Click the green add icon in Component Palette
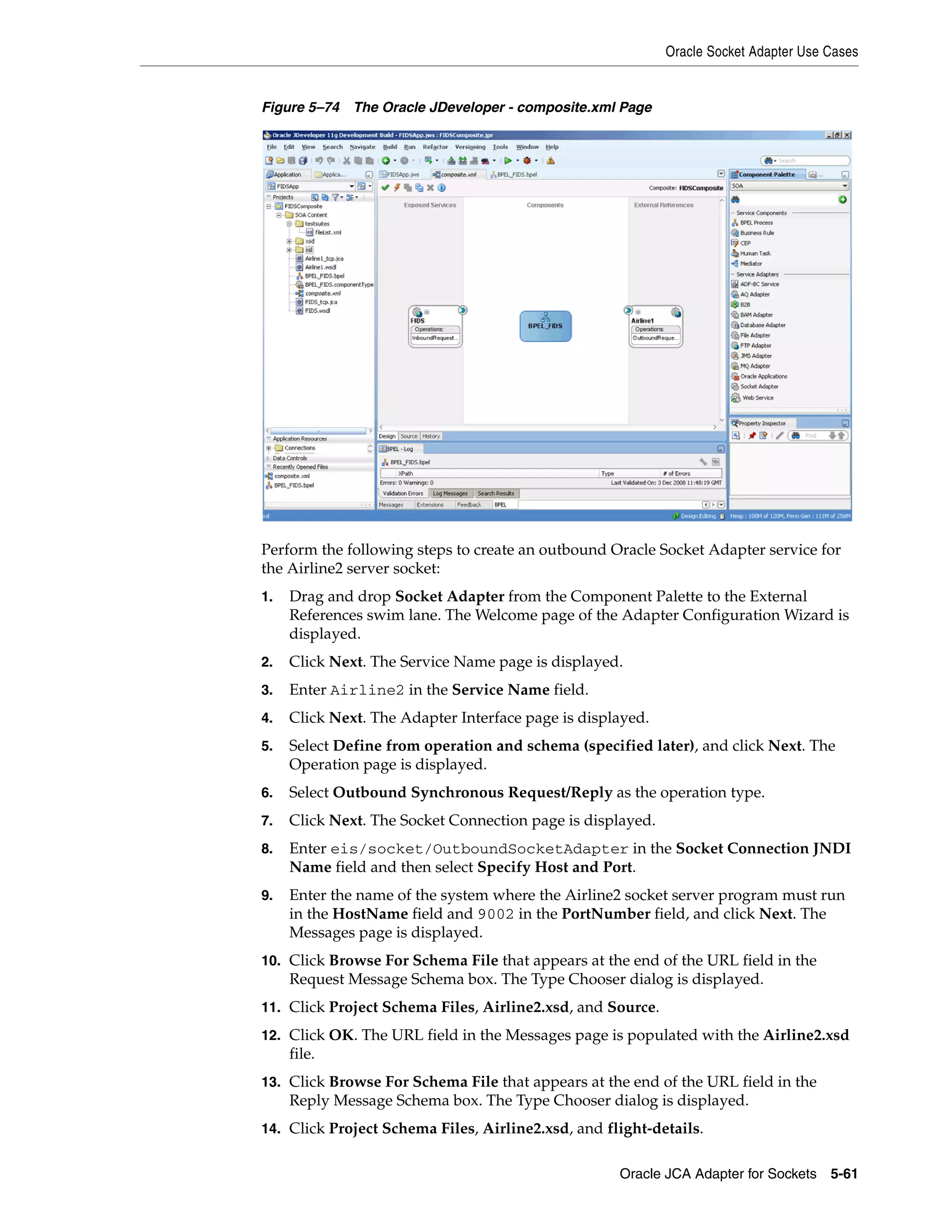The height and width of the screenshot is (1232, 952). point(843,200)
